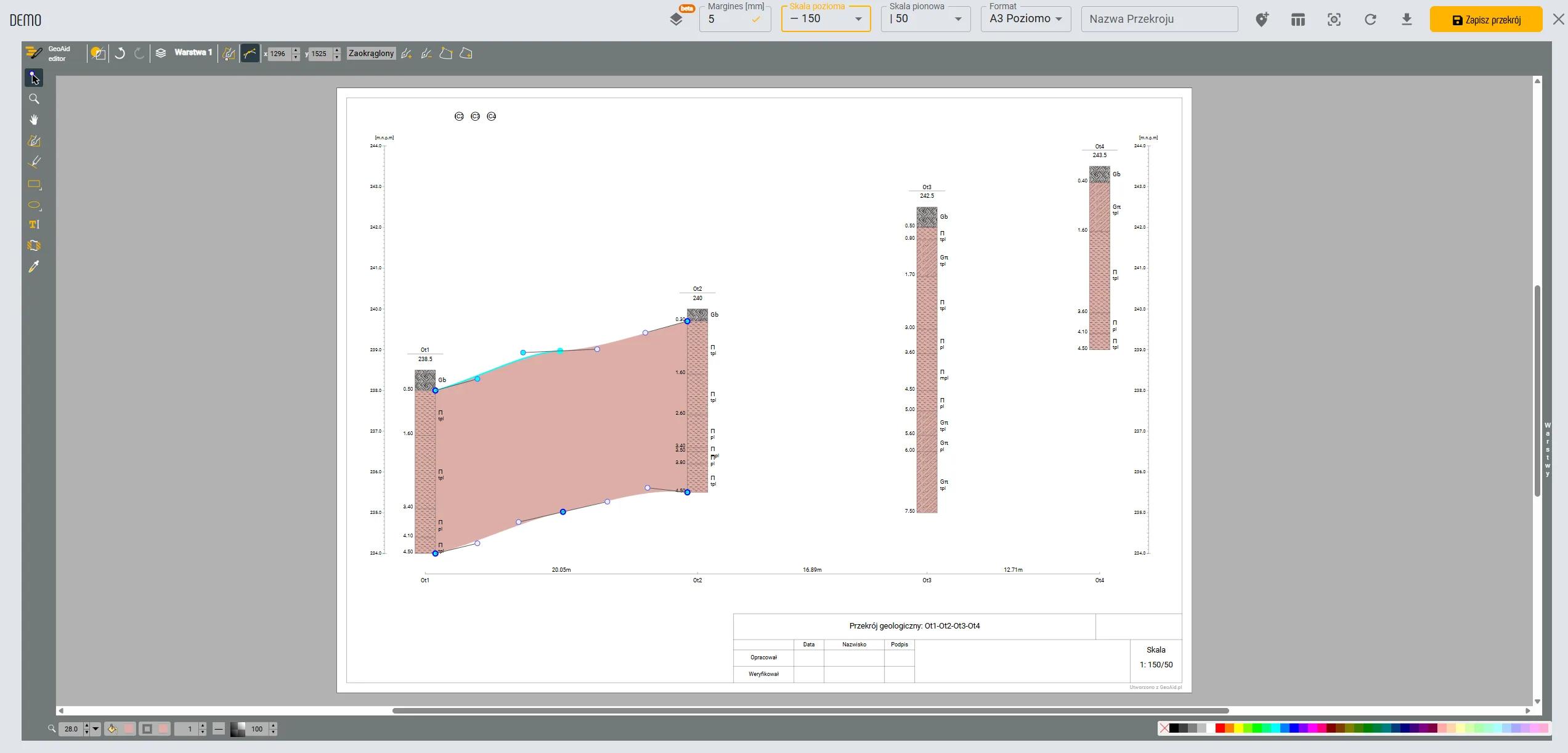Screen dimensions: 1568x753
Task: Open the Warstwy side panel tab
Action: pyautogui.click(x=1547, y=450)
